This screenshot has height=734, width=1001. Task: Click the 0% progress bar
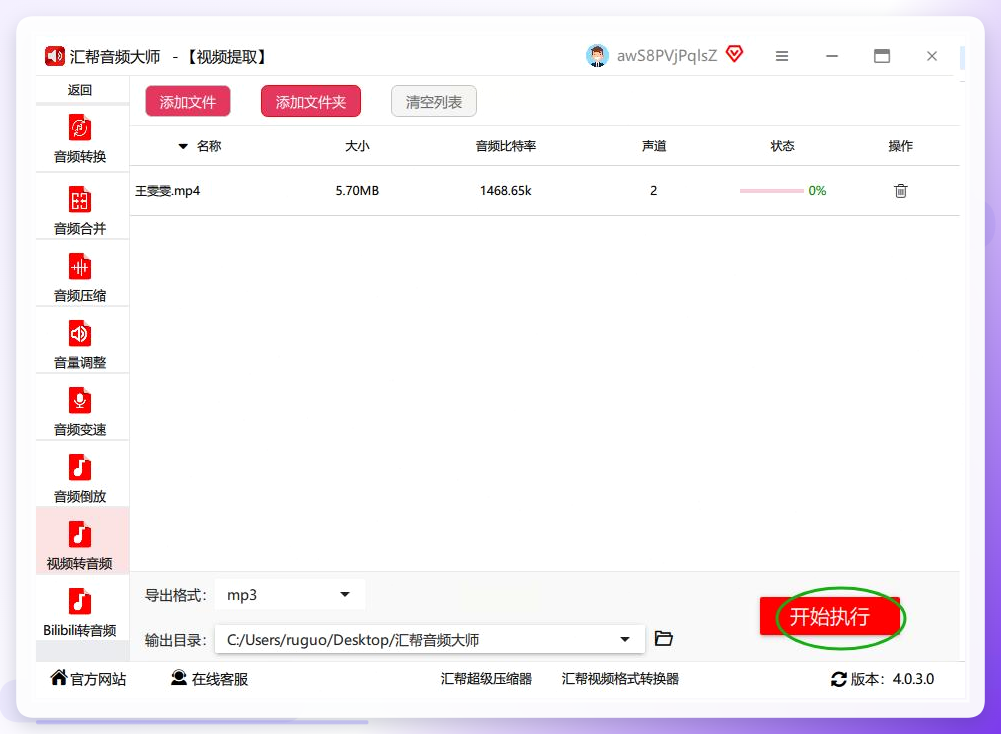point(772,191)
